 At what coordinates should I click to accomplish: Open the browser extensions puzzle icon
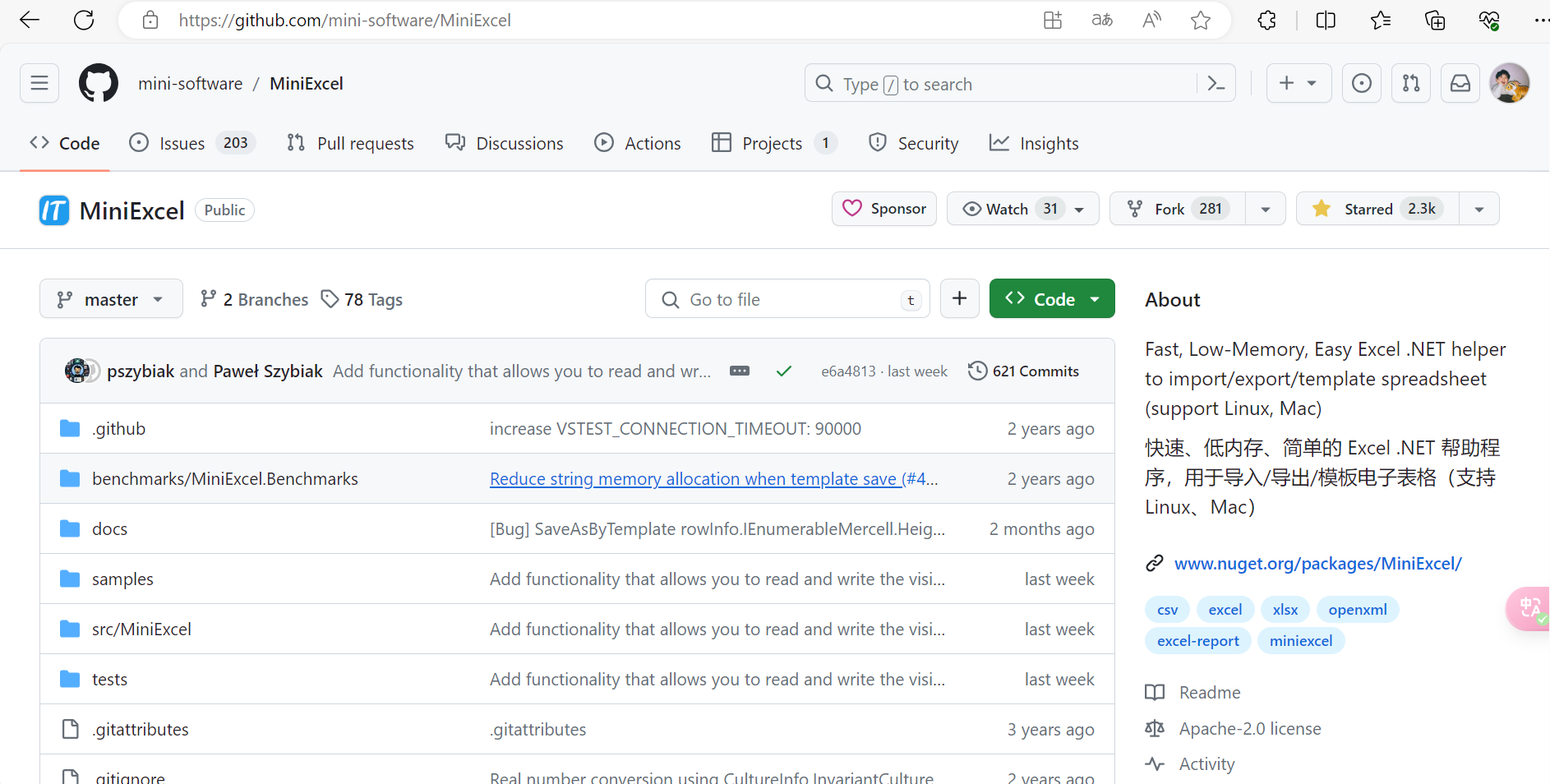(x=1267, y=20)
